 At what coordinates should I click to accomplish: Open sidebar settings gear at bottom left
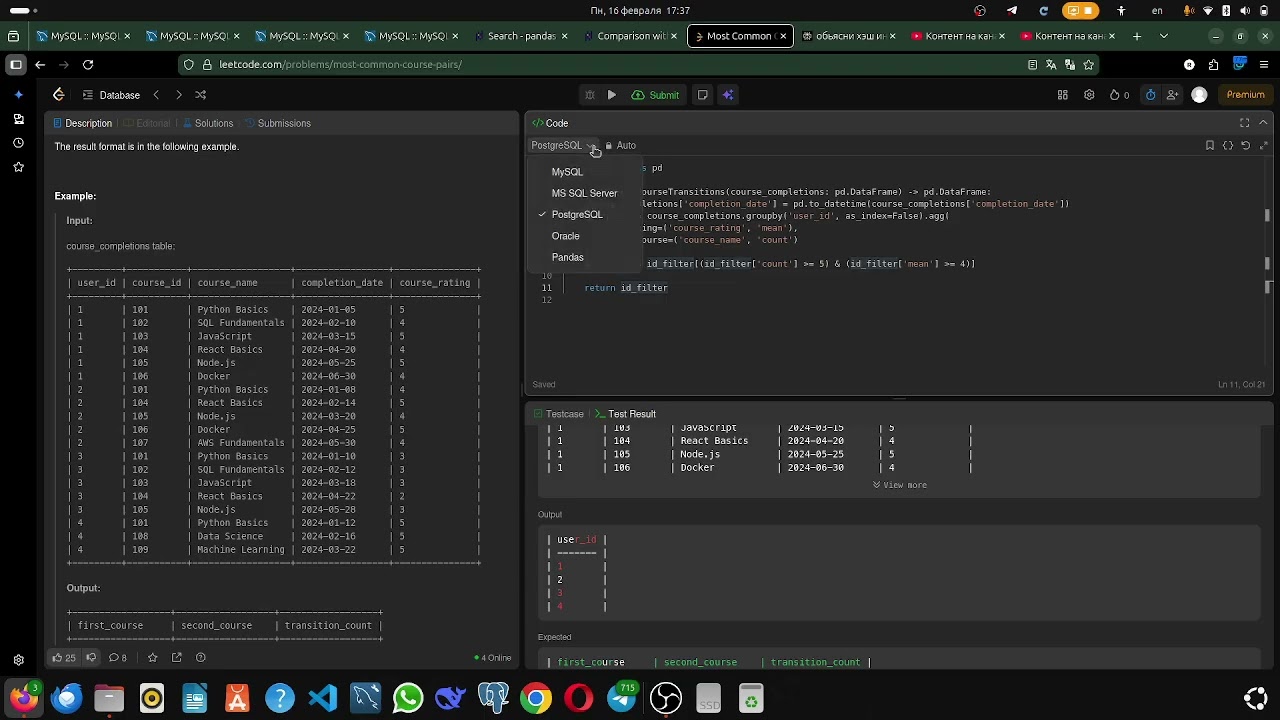[18, 660]
